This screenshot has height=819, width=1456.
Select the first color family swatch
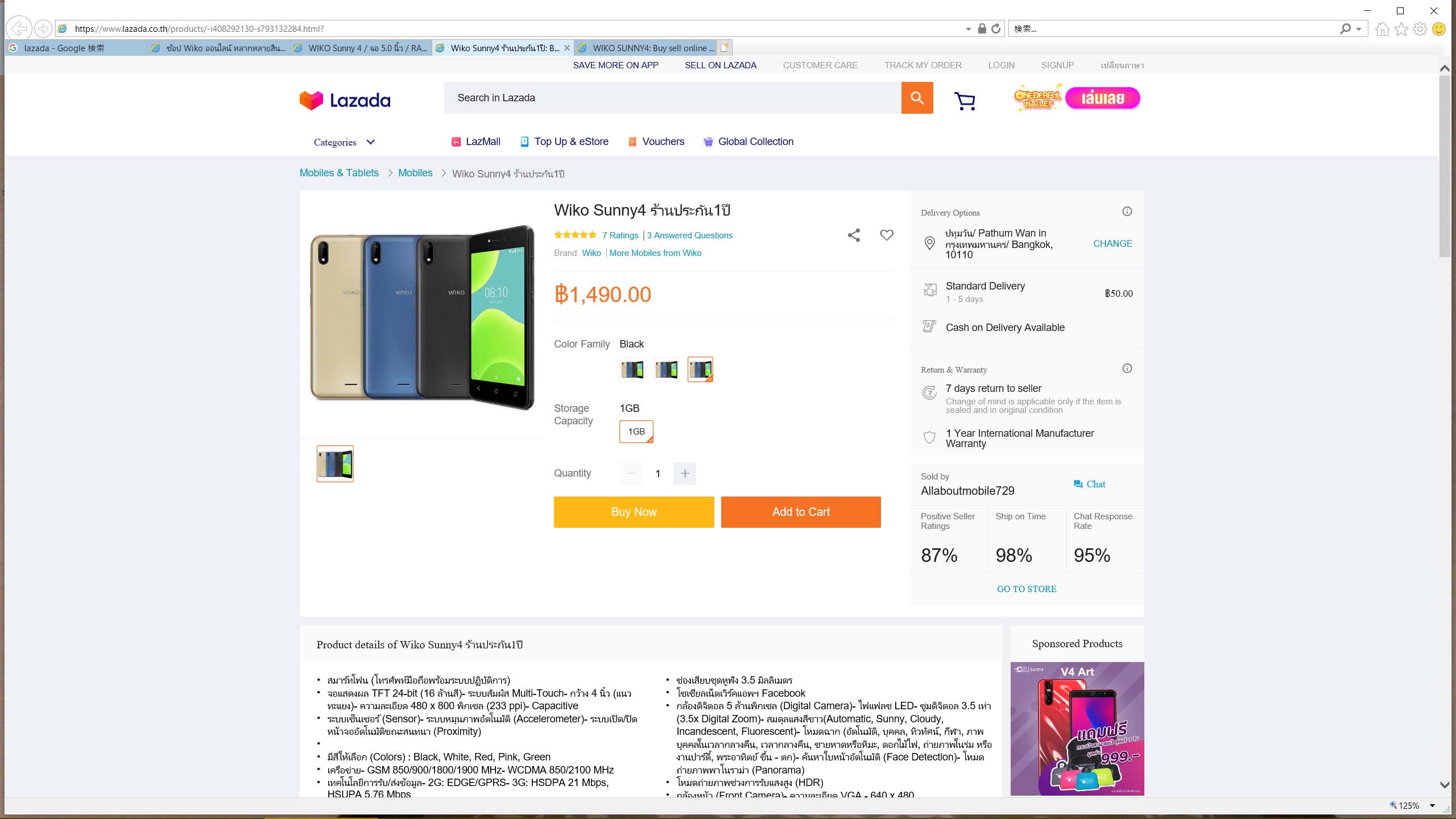pos(632,369)
